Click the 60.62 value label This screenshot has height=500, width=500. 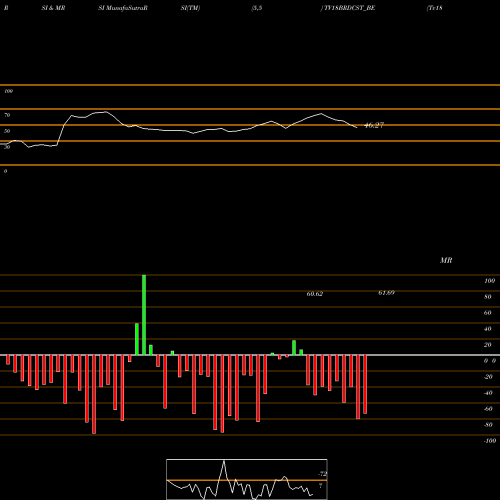click(315, 294)
